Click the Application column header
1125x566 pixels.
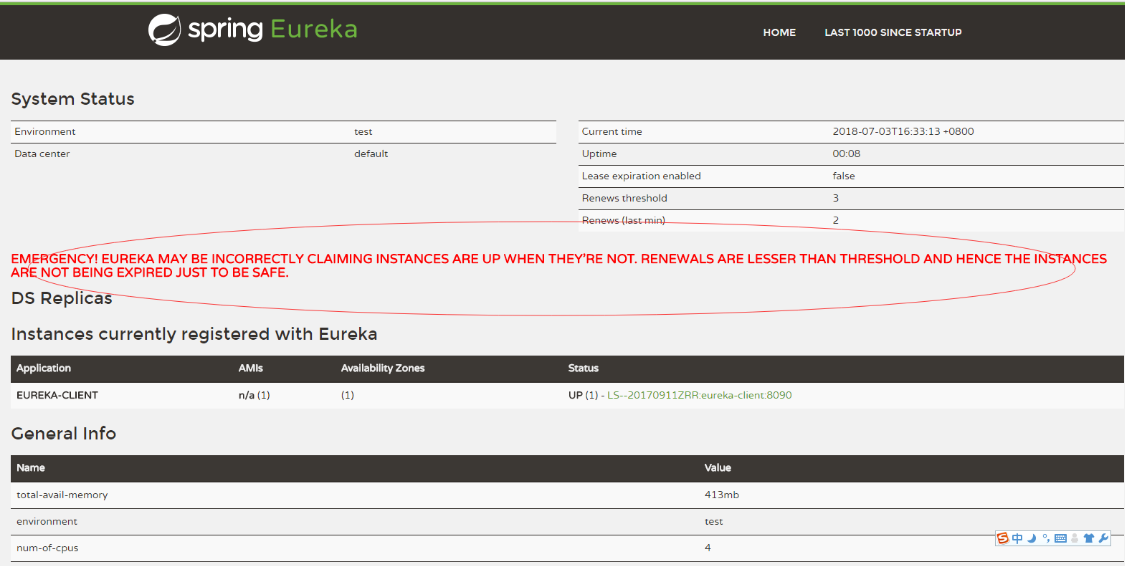[44, 368]
